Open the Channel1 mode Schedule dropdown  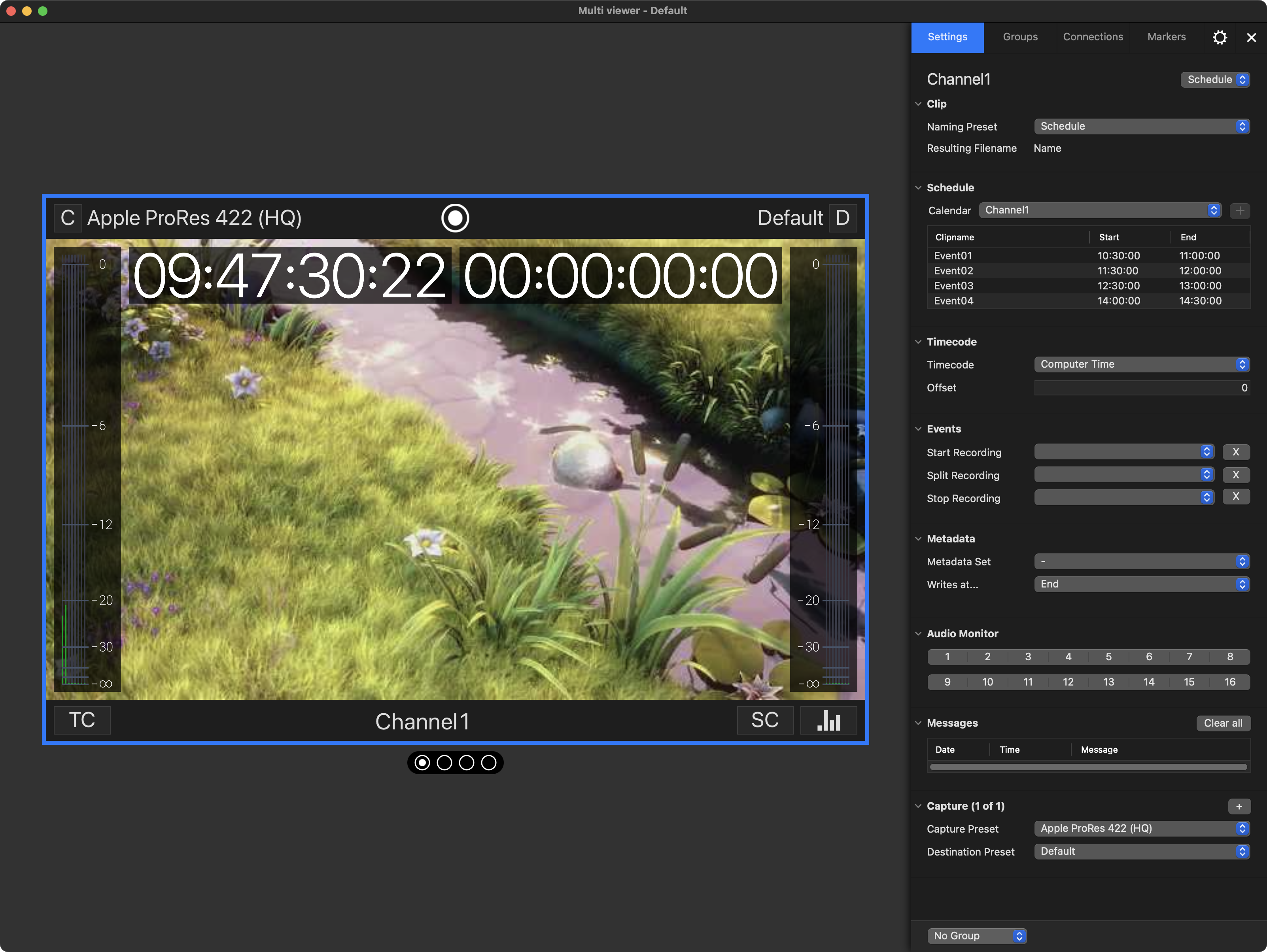click(1216, 79)
